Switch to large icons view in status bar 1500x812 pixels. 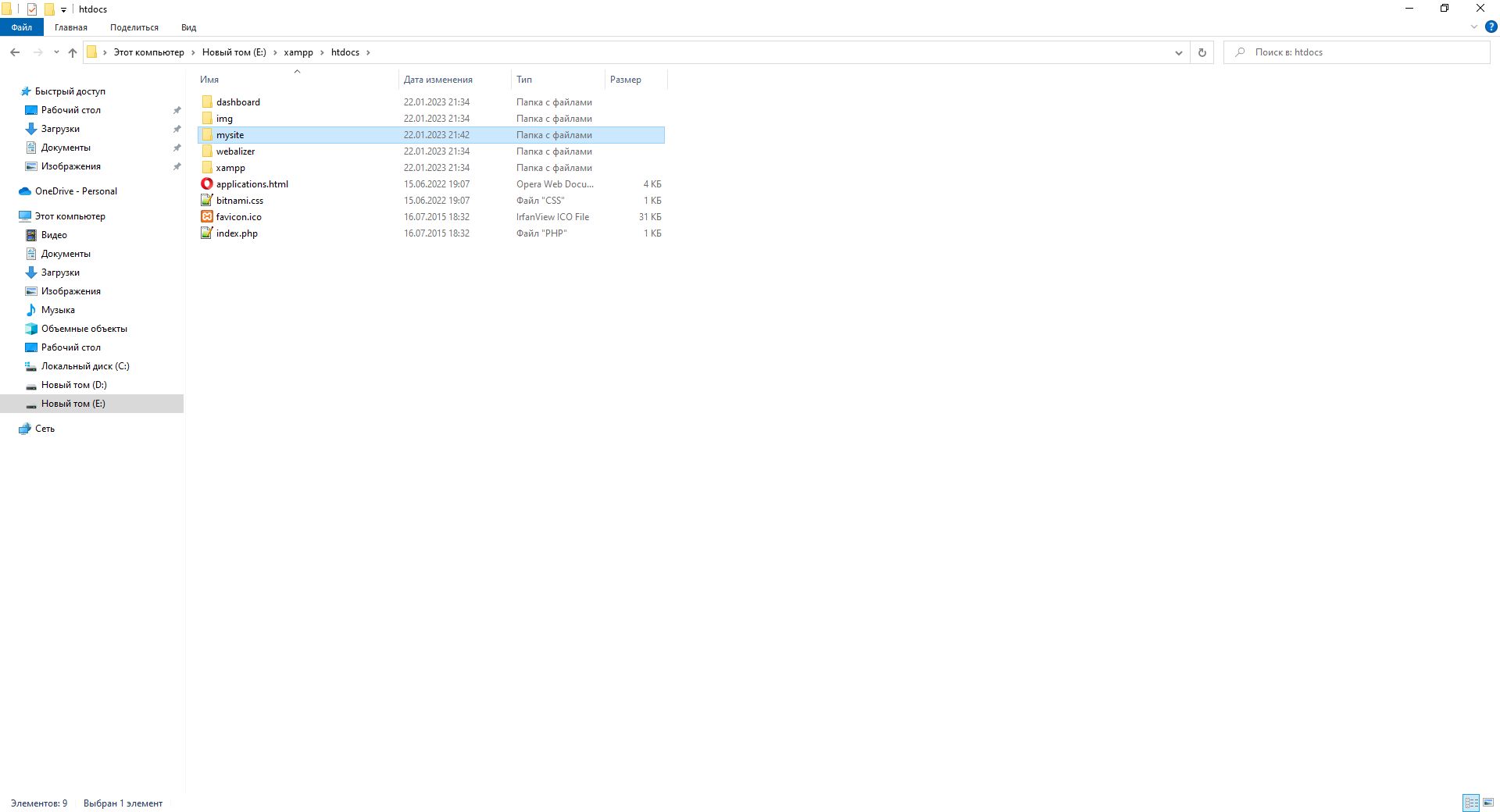tap(1488, 803)
